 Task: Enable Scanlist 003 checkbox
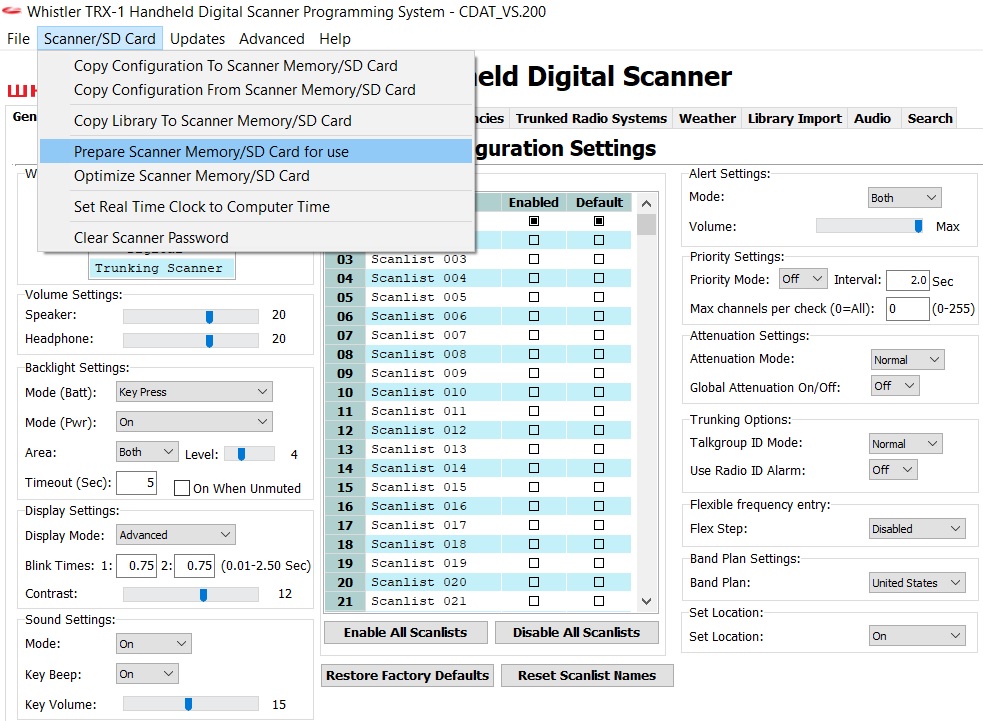534,259
